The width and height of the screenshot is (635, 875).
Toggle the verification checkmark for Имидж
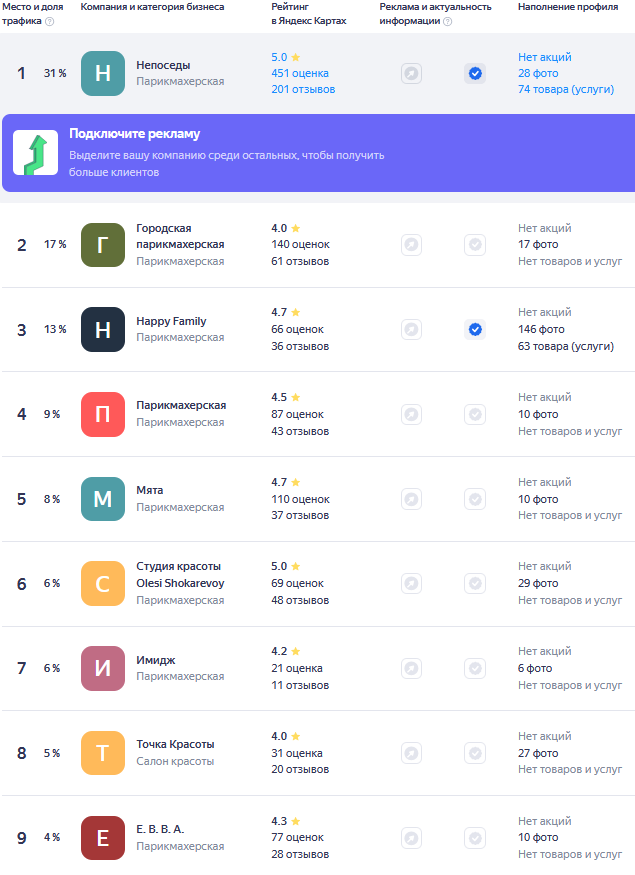pyautogui.click(x=475, y=668)
